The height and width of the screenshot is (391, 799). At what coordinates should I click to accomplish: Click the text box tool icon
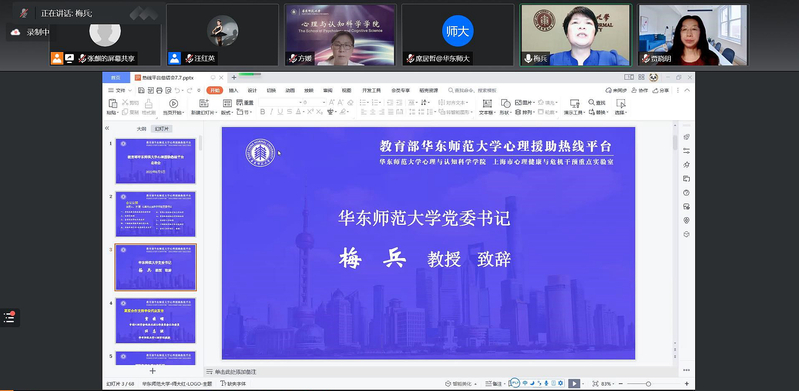pyautogui.click(x=487, y=103)
